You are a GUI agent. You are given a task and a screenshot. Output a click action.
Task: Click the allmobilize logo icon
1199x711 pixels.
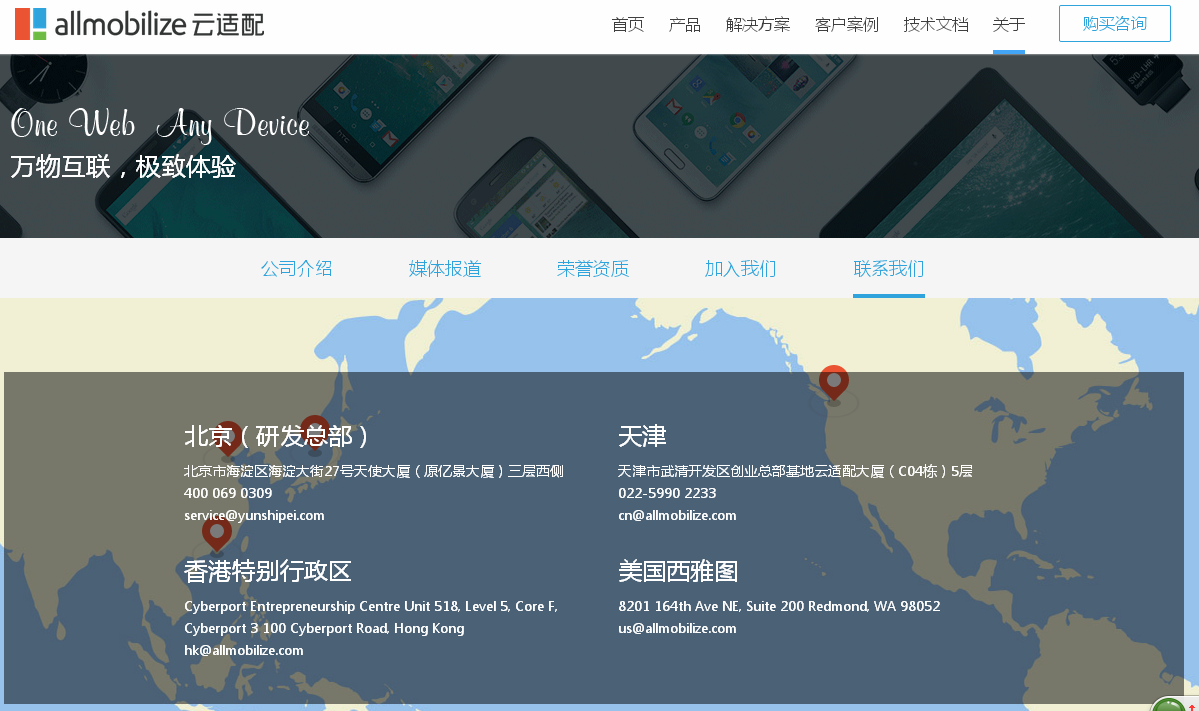(x=30, y=24)
